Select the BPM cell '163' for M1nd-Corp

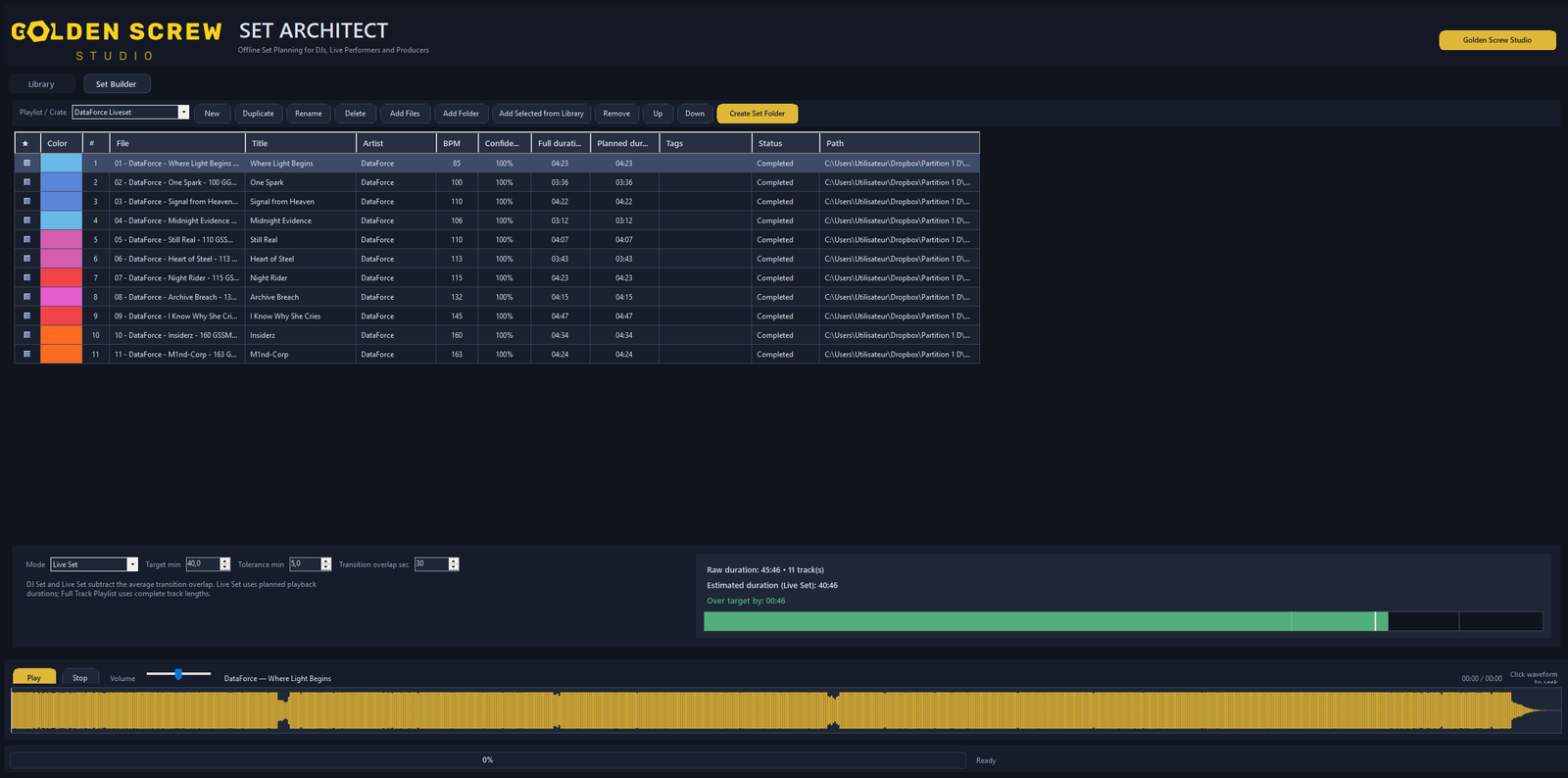coord(457,355)
